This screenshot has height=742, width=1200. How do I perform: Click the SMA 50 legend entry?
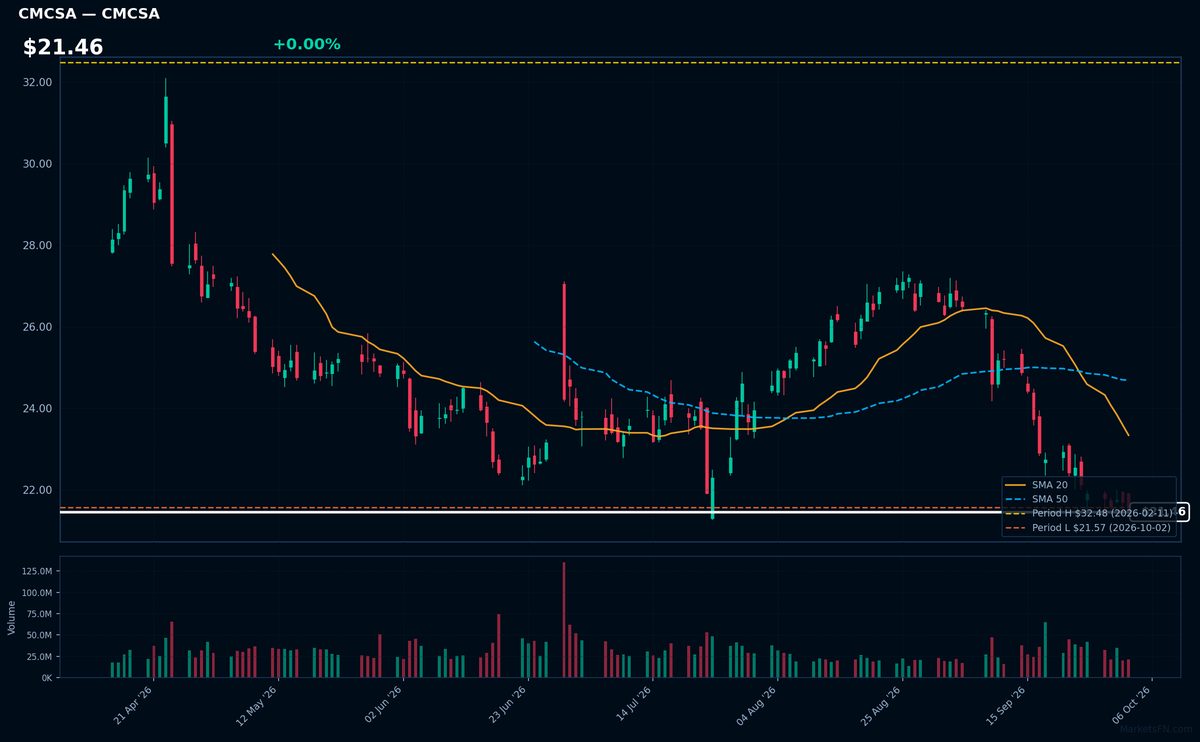coord(1038,499)
